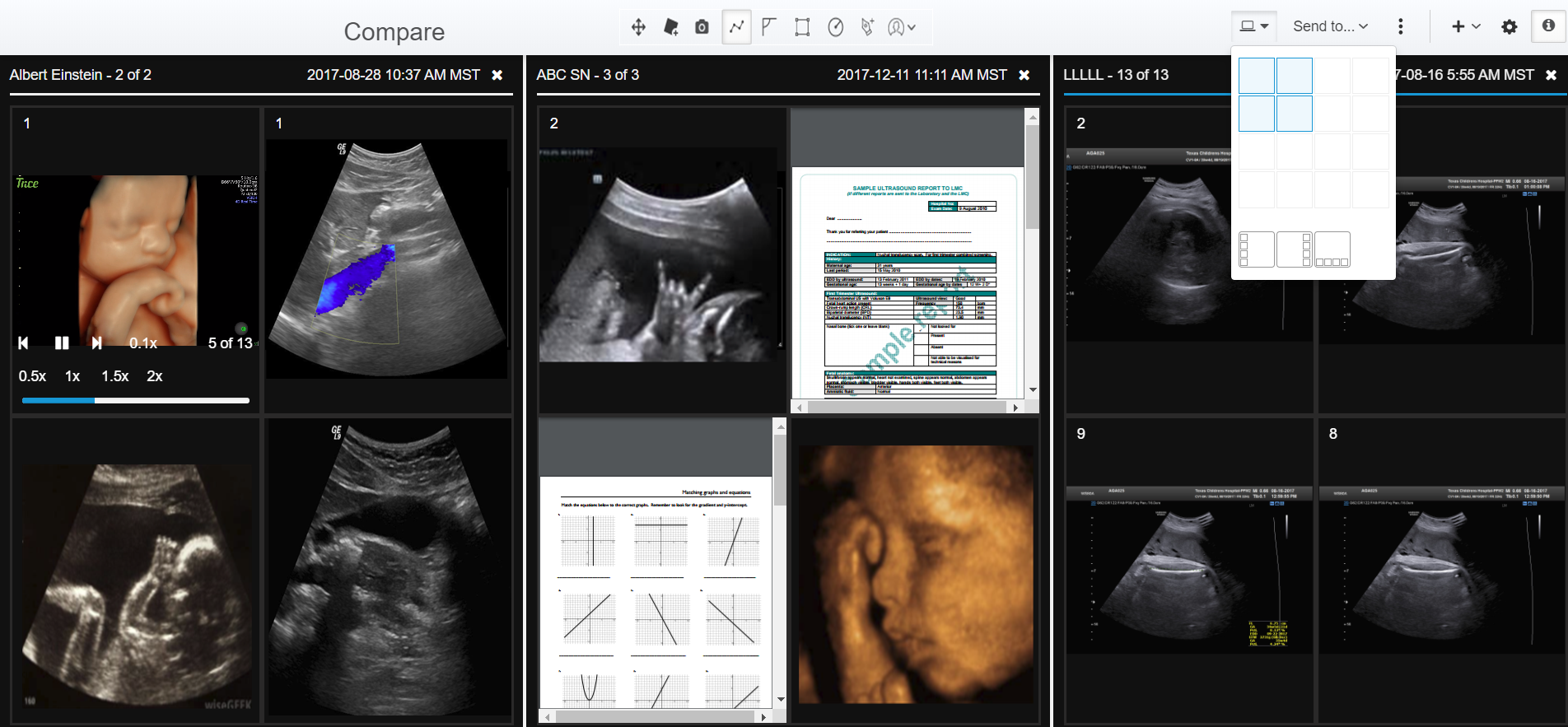Set playback speed to 1x
1568x727 pixels.
[x=72, y=376]
